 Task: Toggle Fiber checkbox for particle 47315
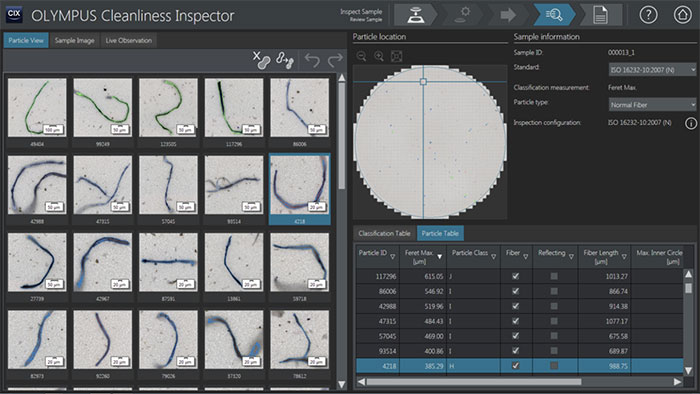516,321
